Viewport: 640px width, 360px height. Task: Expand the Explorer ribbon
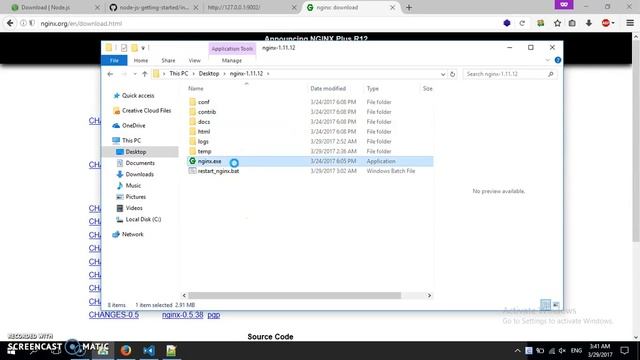[x=547, y=60]
